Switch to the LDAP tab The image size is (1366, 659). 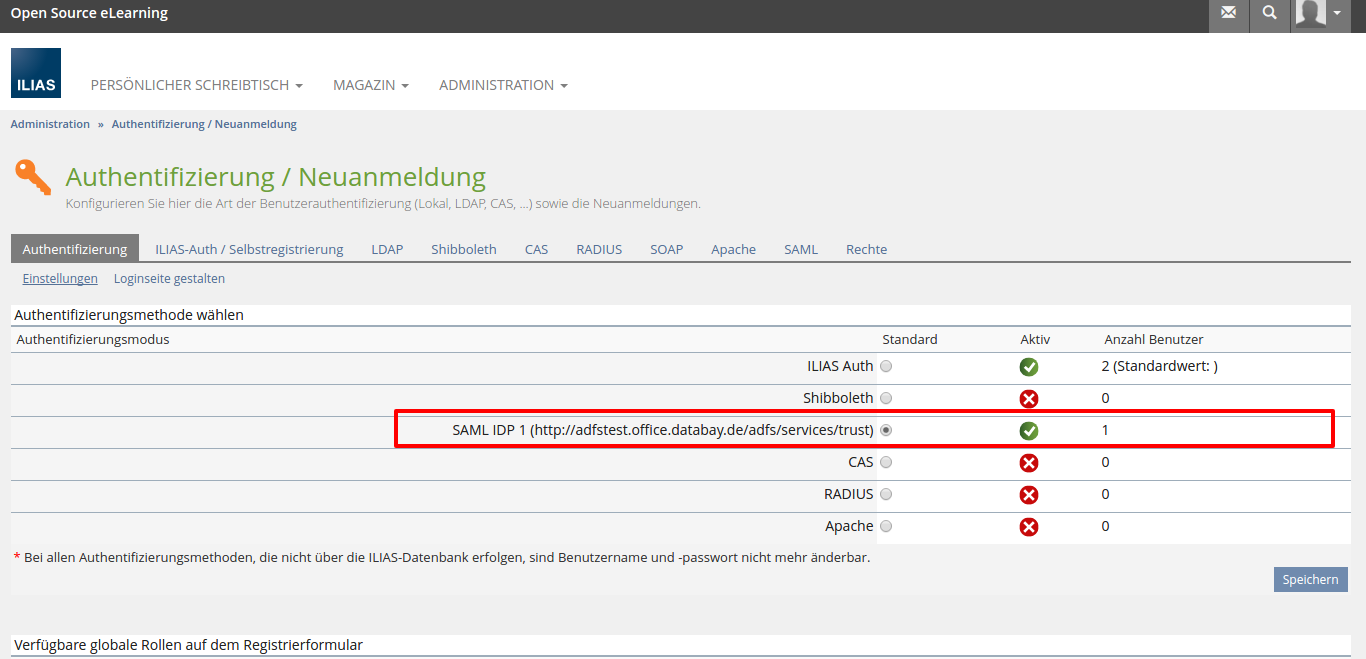[x=387, y=249]
